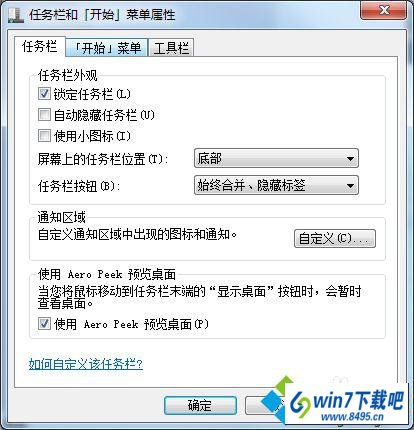Click the www.8495.cn watermark URL

[352, 416]
